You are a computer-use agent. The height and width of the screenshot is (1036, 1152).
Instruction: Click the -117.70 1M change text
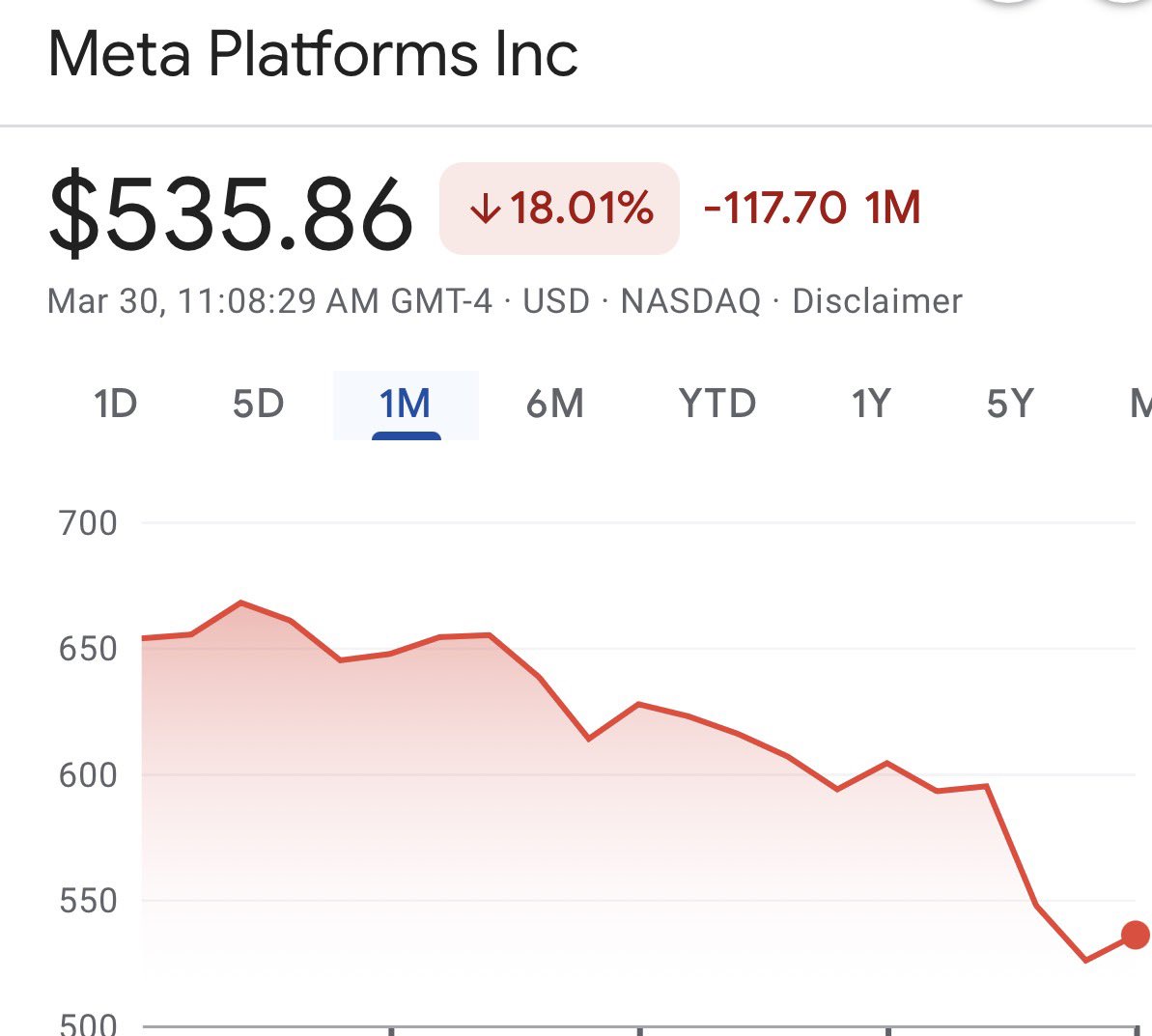coord(812,209)
